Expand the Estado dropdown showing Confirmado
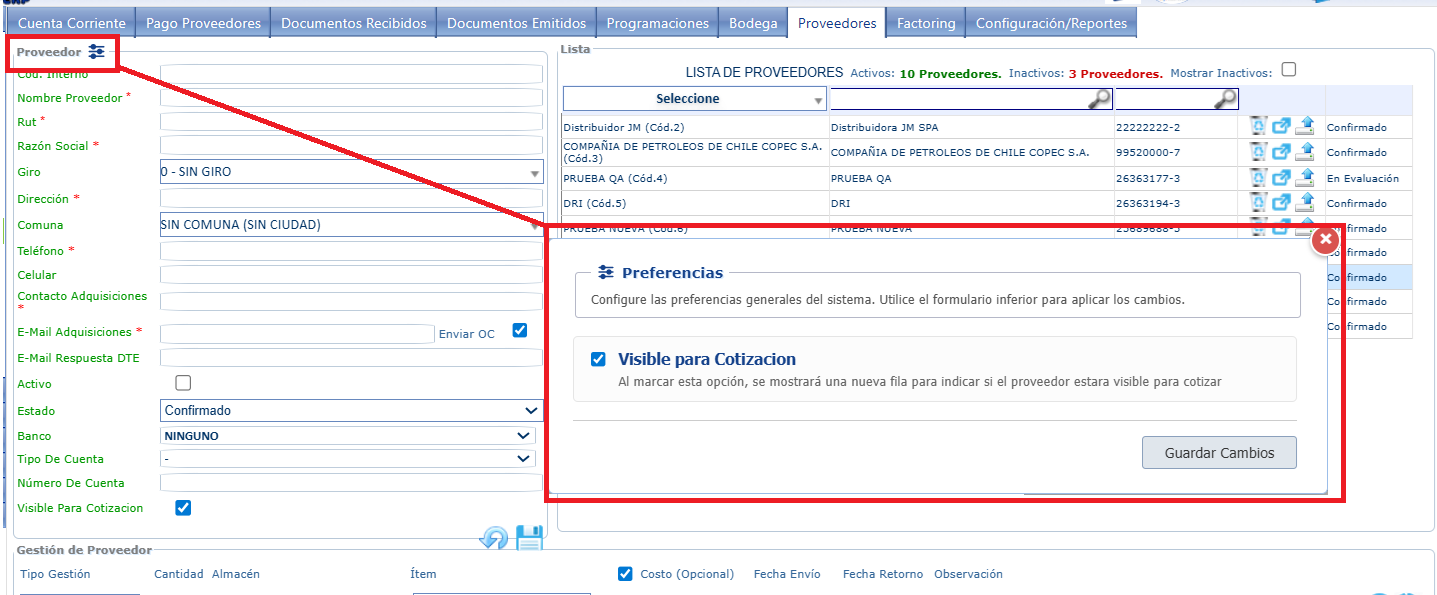 [x=351, y=410]
